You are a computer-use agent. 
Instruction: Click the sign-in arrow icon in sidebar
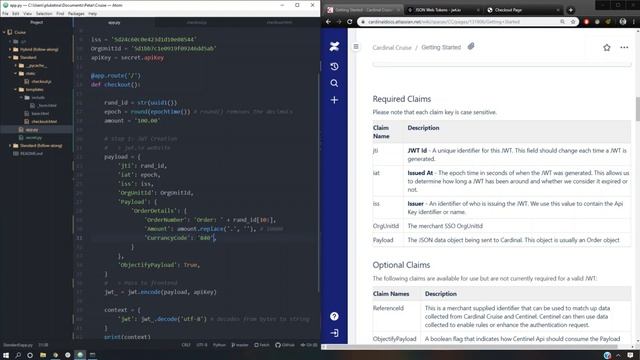(334, 333)
